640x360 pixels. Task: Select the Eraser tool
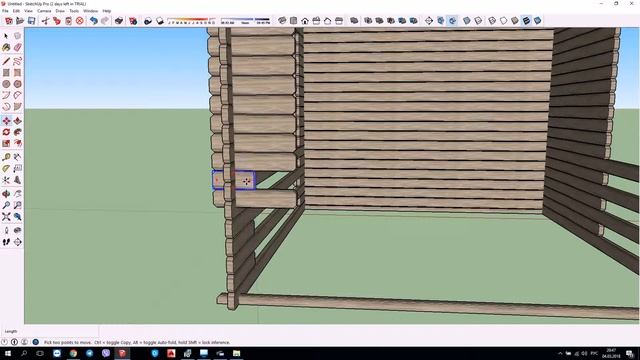(18, 47)
